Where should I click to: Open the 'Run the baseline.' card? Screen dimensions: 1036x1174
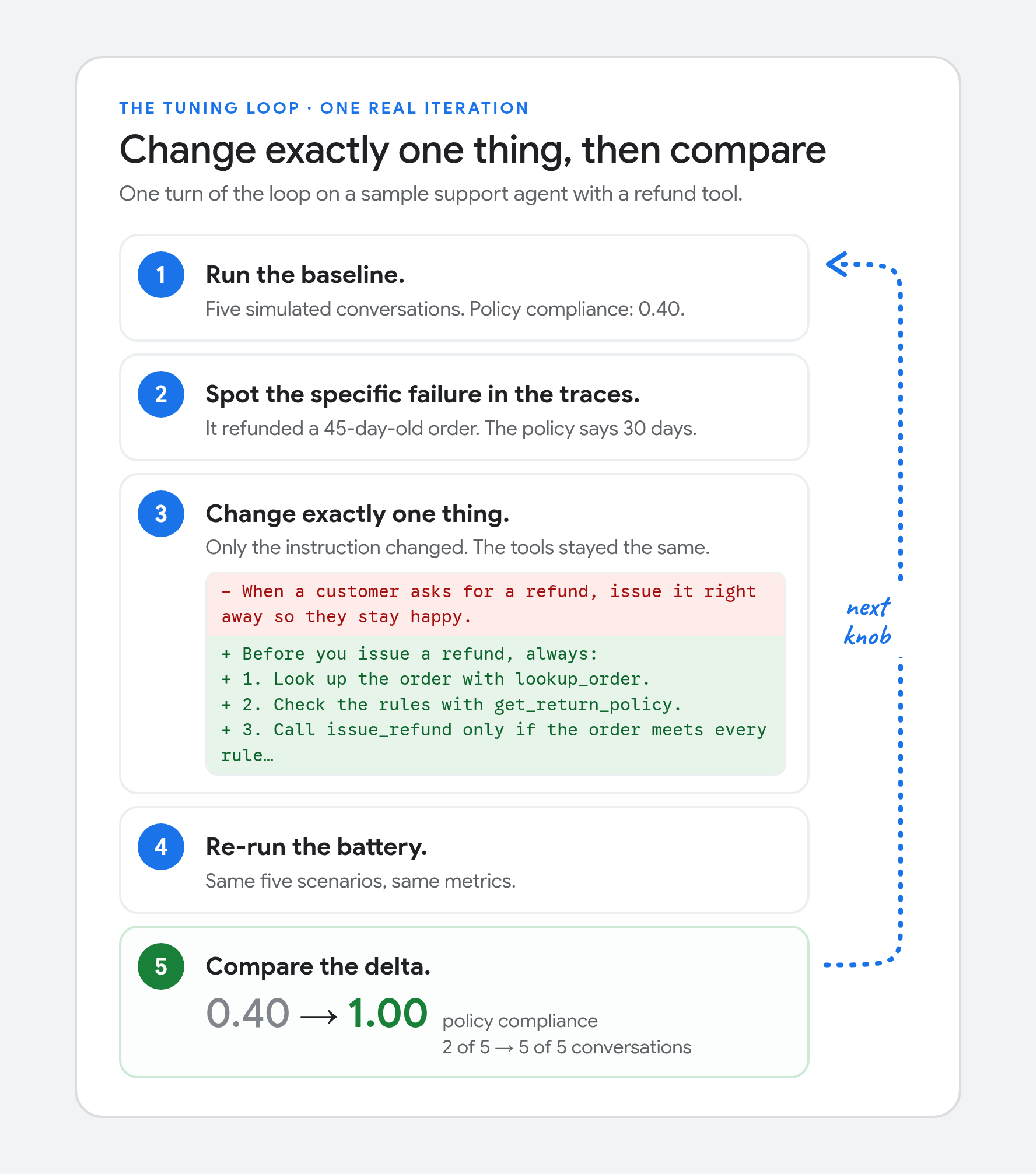464,288
